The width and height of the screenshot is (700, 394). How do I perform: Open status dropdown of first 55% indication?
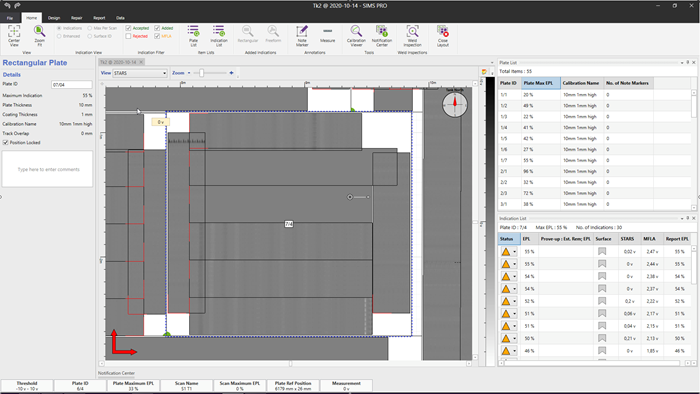pos(514,252)
